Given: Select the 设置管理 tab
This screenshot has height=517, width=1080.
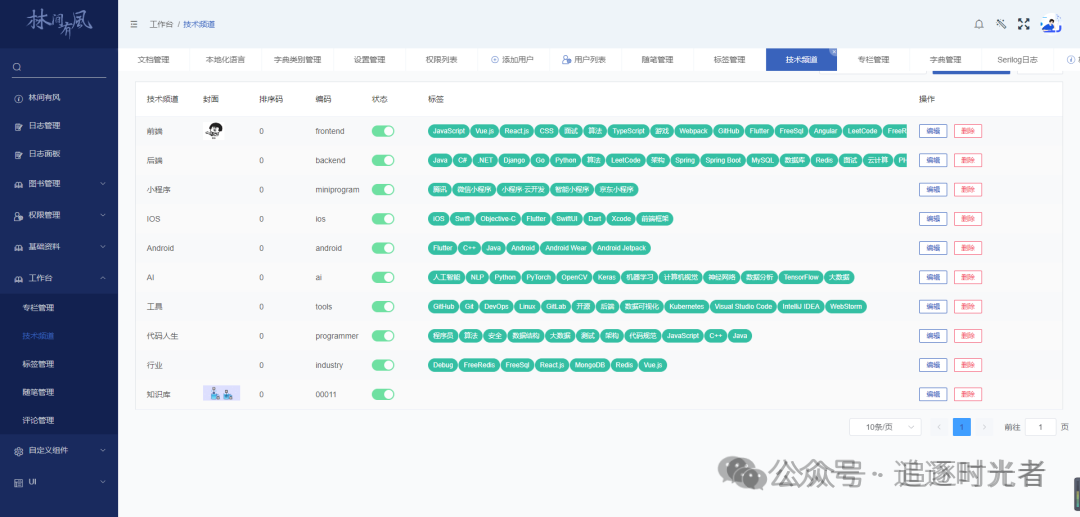Looking at the screenshot, I should click(x=369, y=60).
